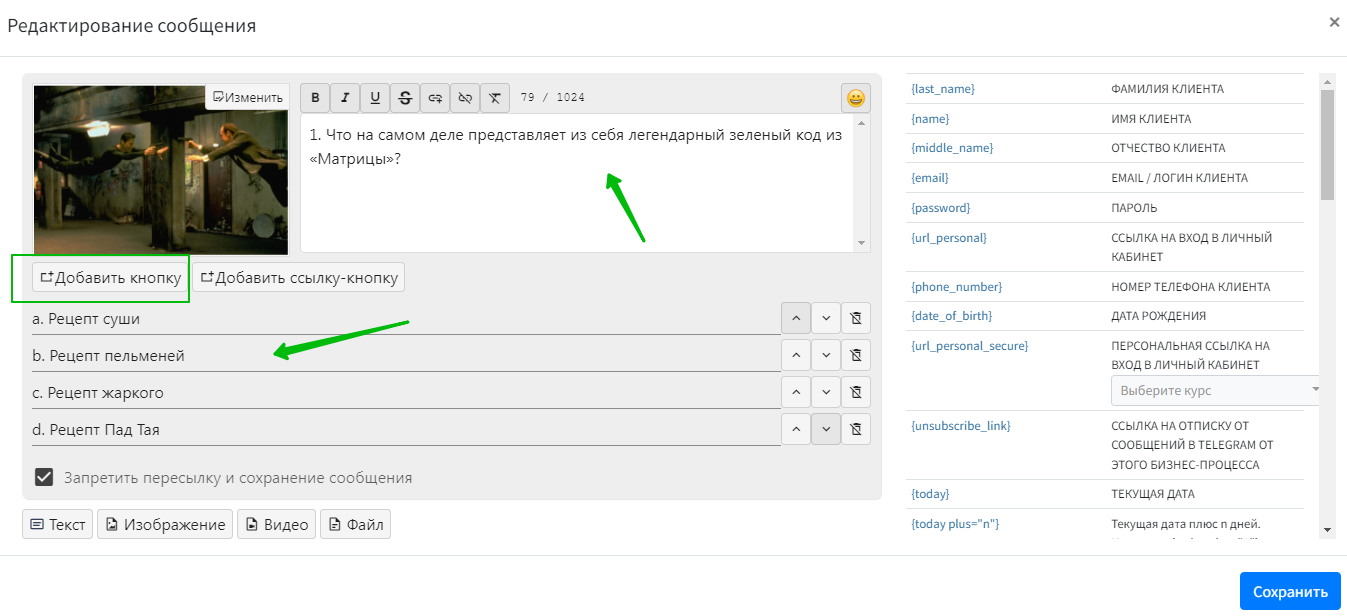This screenshot has height=616, width=1347.
Task: Click the 'Добавить кнопку' button
Action: click(x=110, y=277)
